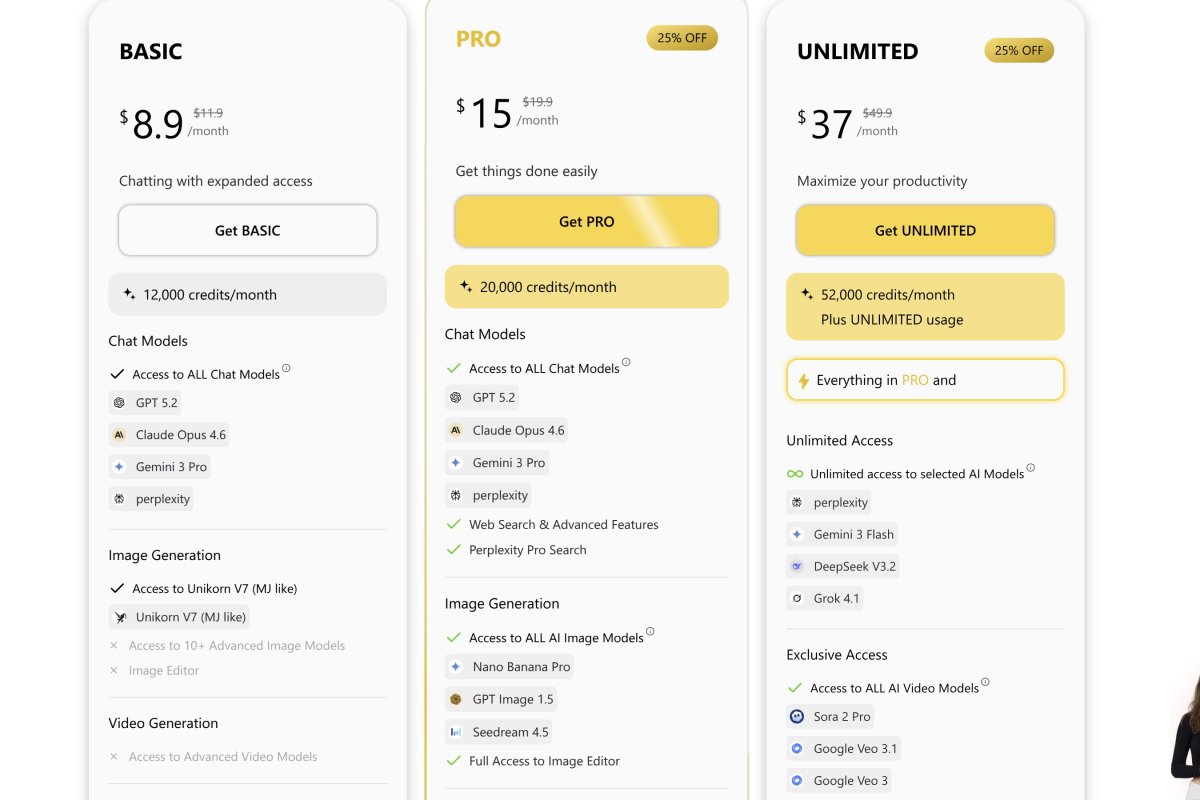Click the 25% OFF badge on UNLIMITED plan
The height and width of the screenshot is (800, 1200).
coord(1019,50)
